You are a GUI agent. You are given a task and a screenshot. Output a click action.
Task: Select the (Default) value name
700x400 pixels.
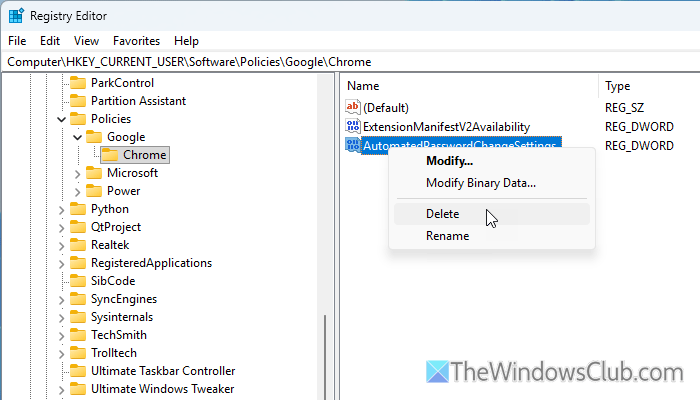386,108
